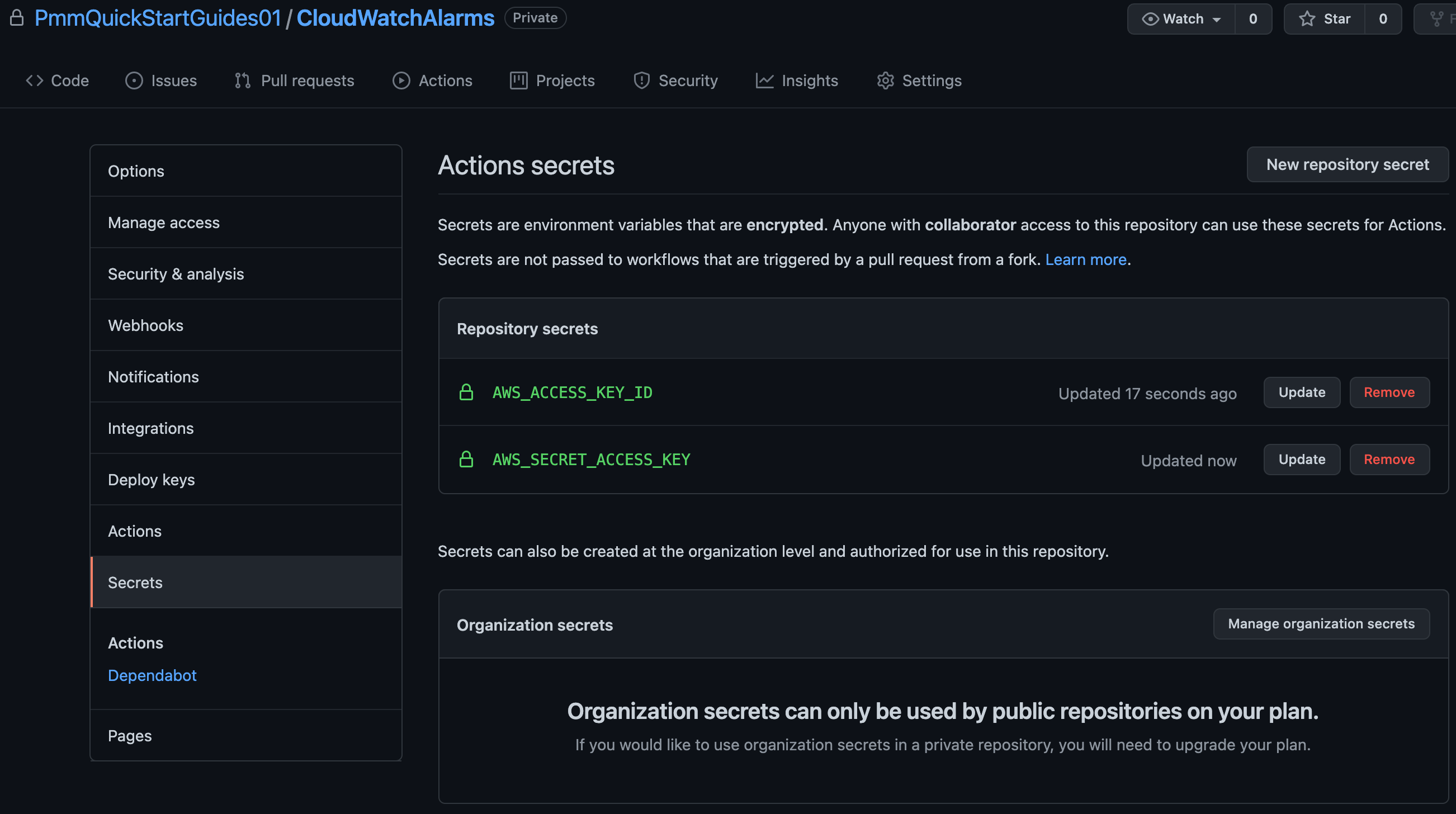Navigate to Pages settings section

point(130,734)
